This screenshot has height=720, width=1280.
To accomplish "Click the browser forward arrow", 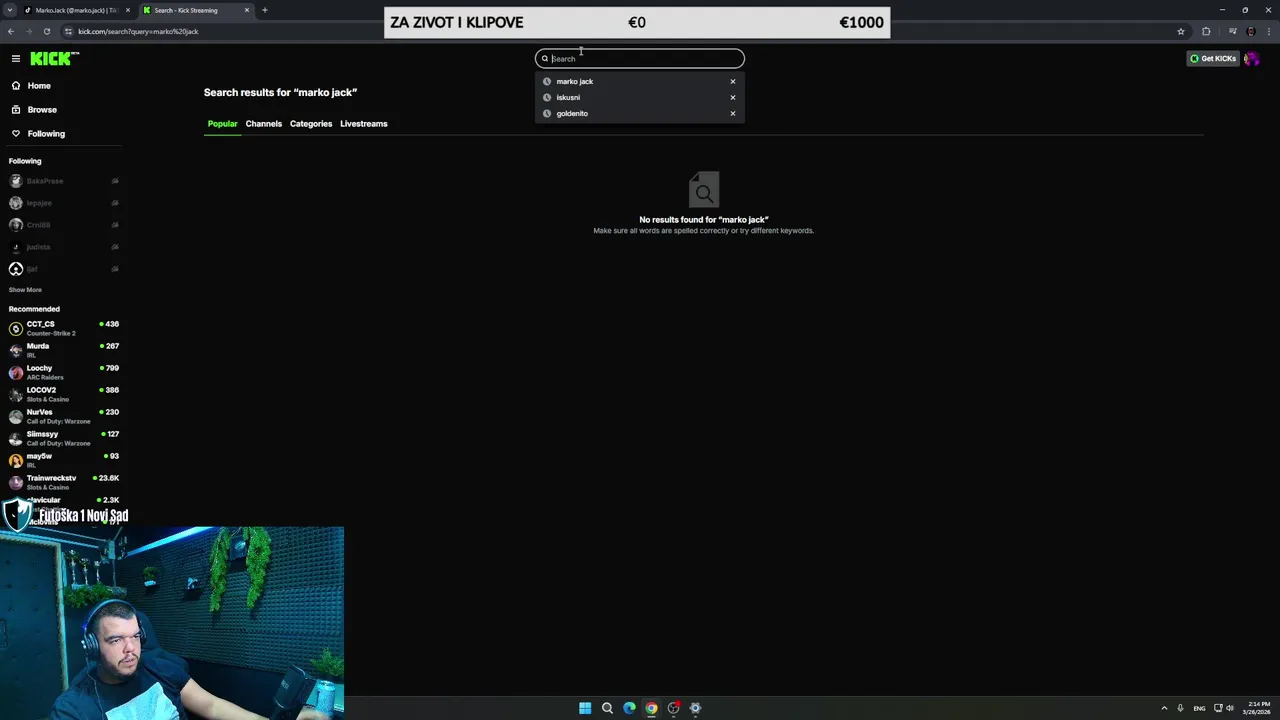I will pos(28,31).
